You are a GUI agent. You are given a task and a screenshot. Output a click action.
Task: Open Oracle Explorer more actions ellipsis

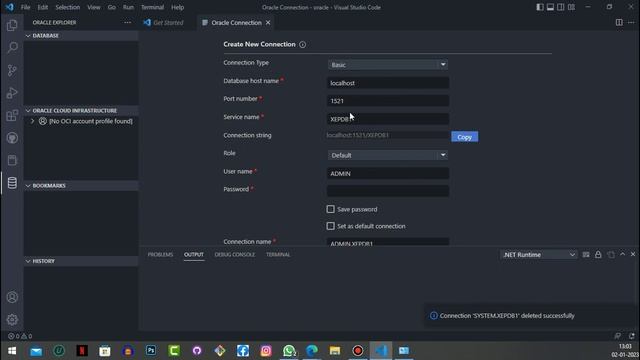[x=127, y=22]
